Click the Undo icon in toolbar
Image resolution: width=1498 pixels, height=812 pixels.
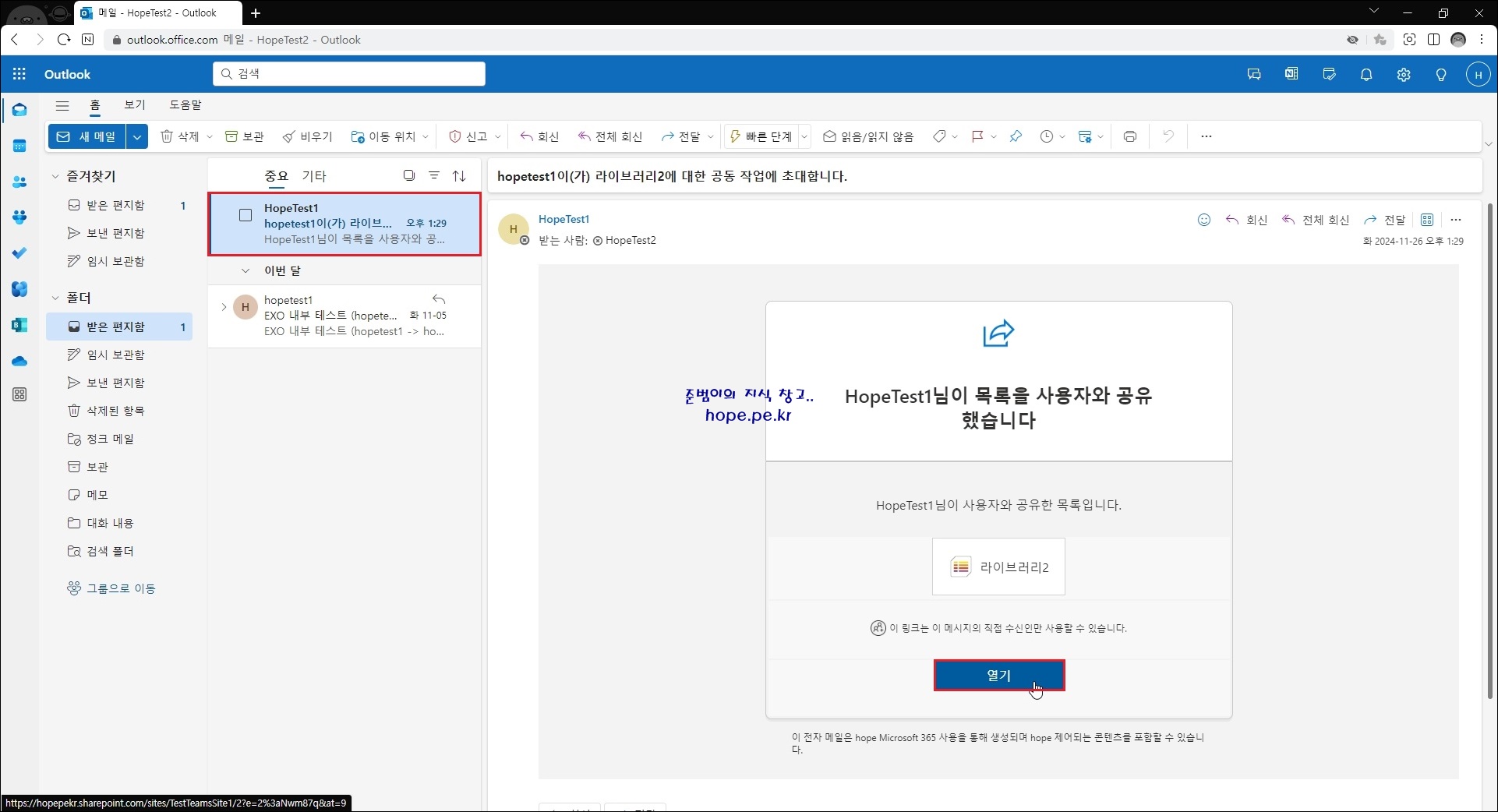coord(1168,136)
